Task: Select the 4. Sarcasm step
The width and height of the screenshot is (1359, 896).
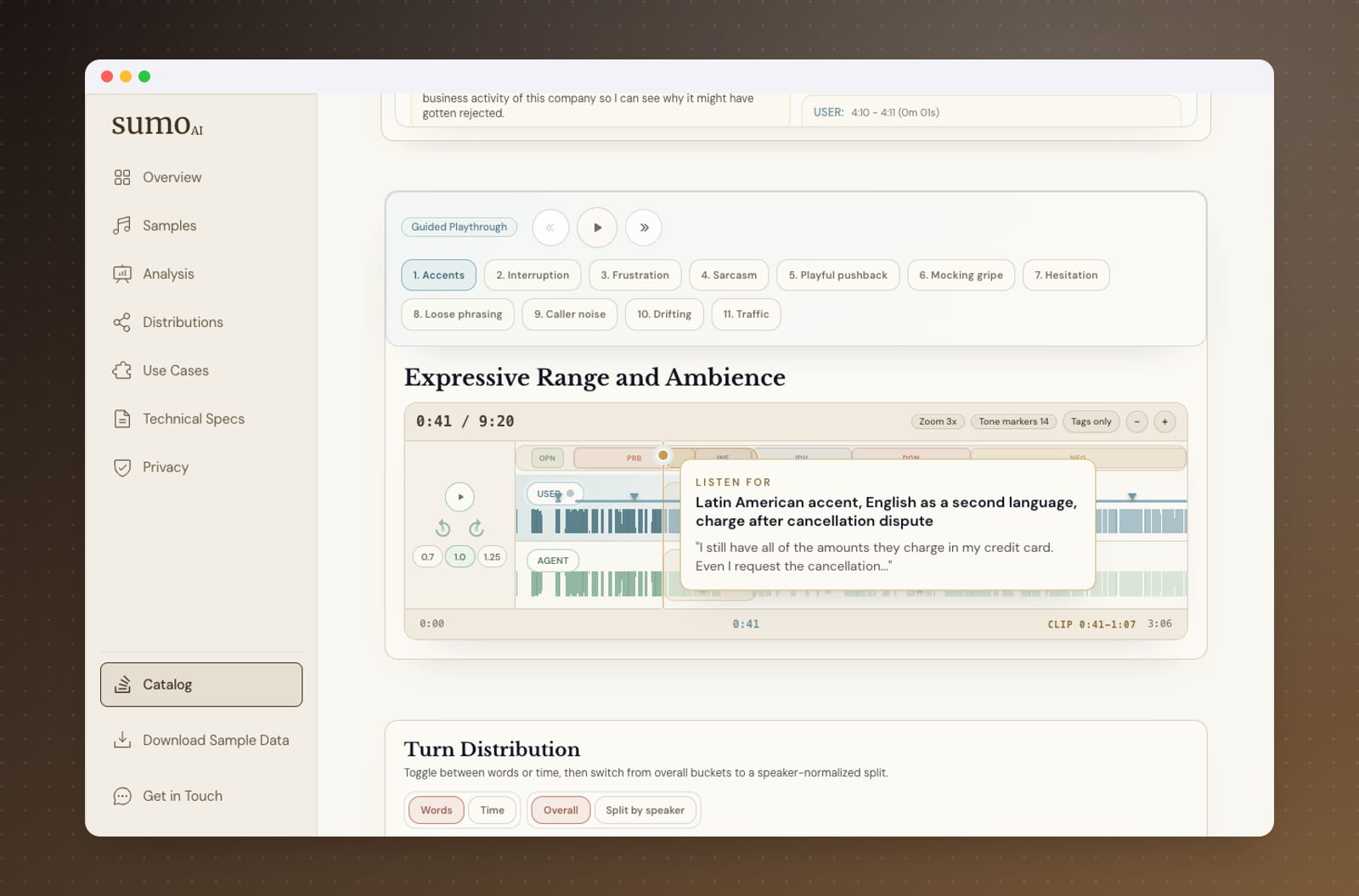Action: [x=729, y=275]
